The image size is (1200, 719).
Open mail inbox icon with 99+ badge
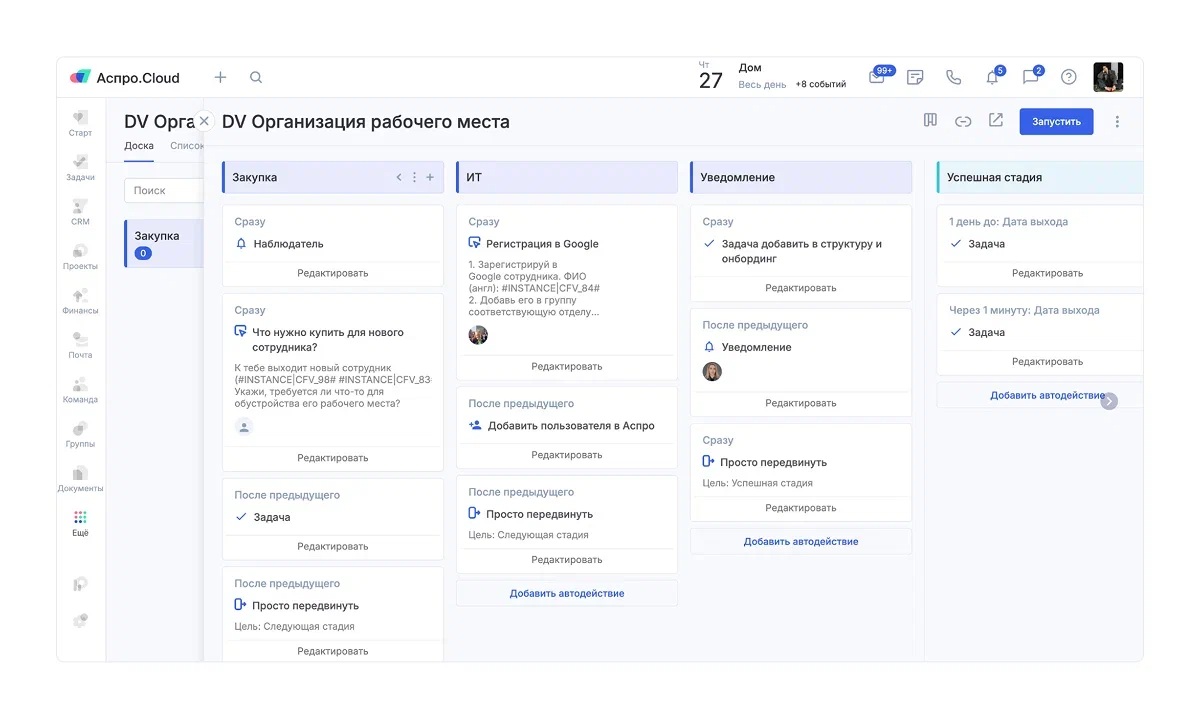[877, 77]
